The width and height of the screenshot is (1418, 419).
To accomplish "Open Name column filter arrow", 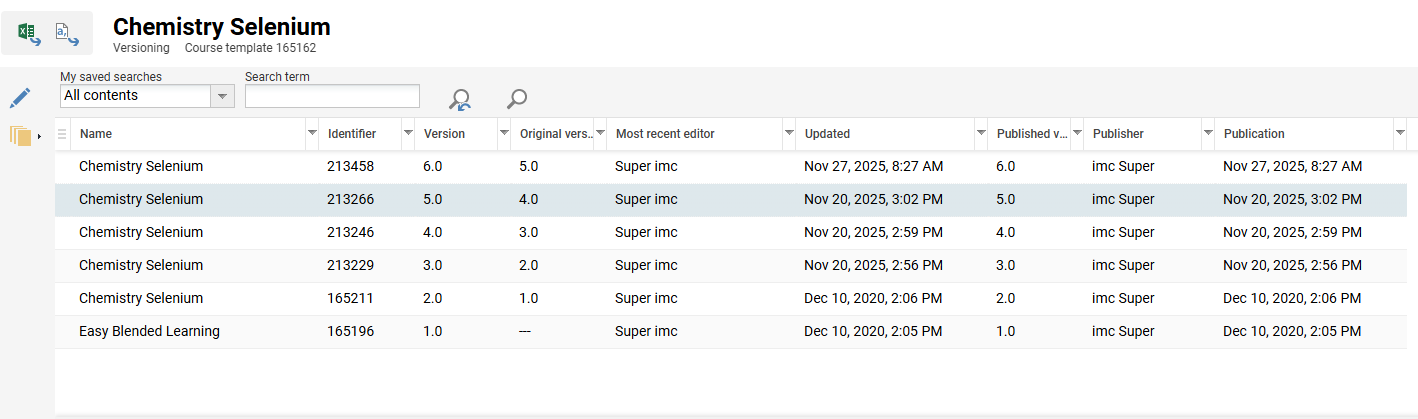I will pos(311,134).
